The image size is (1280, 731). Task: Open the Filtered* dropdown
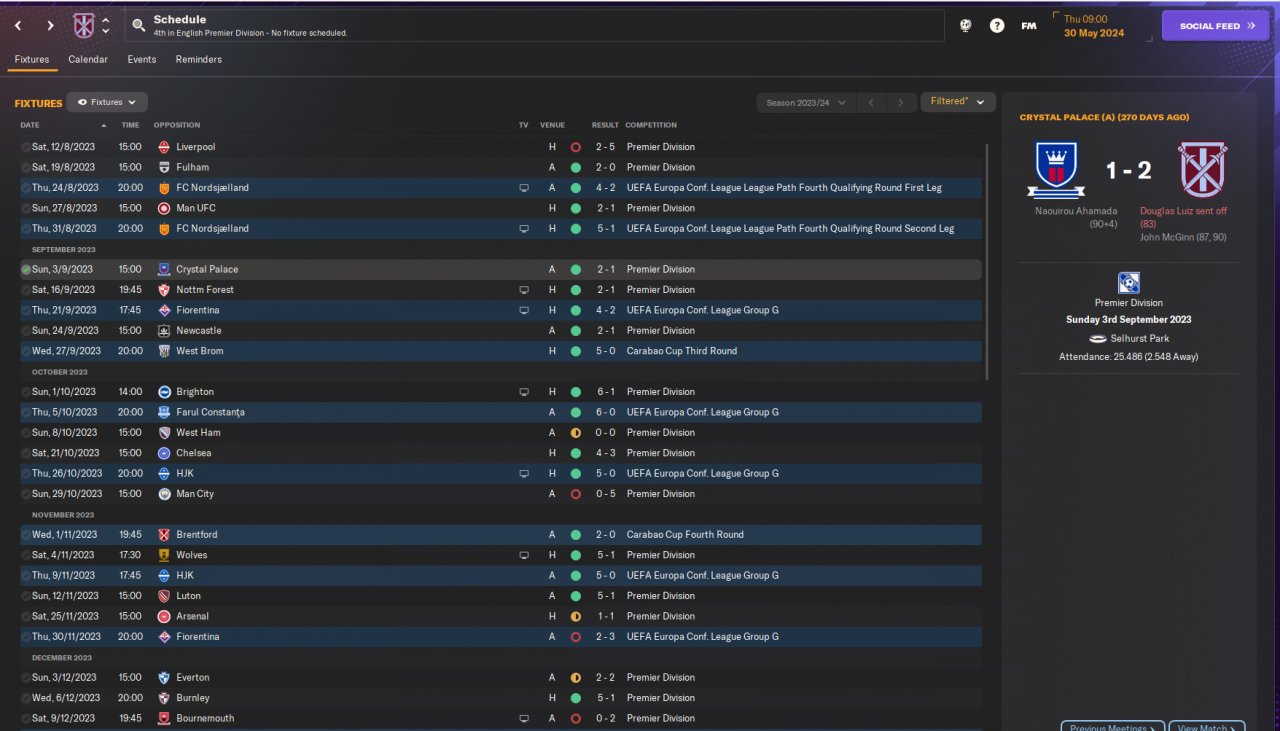click(958, 102)
